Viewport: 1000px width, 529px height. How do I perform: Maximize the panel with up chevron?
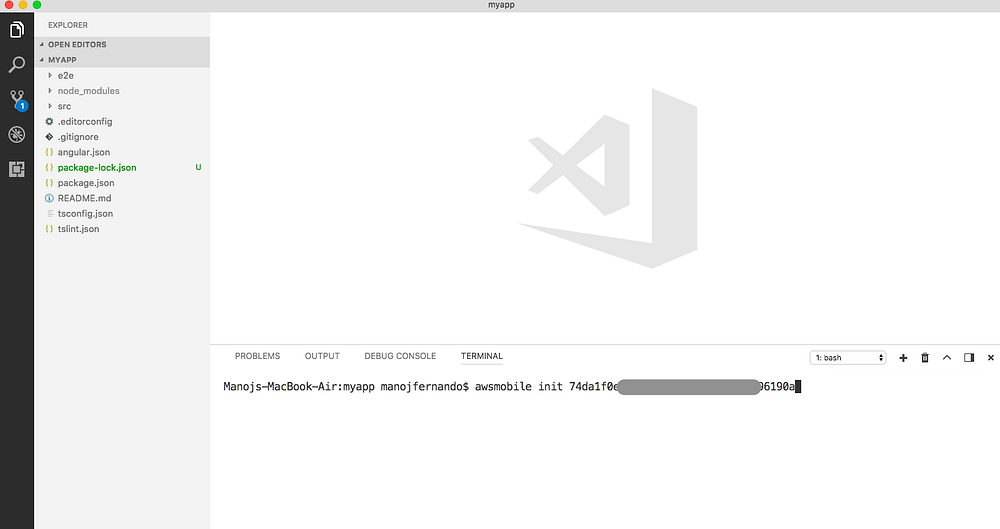(947, 358)
